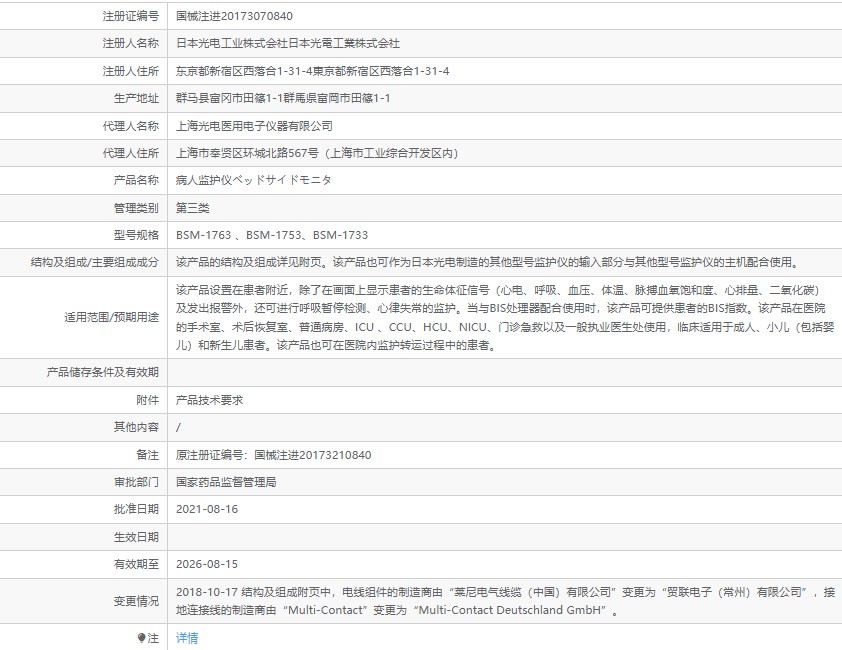The height and width of the screenshot is (650, 842).
Task: Select the attachment text 产品技术要求
Action: point(209,400)
